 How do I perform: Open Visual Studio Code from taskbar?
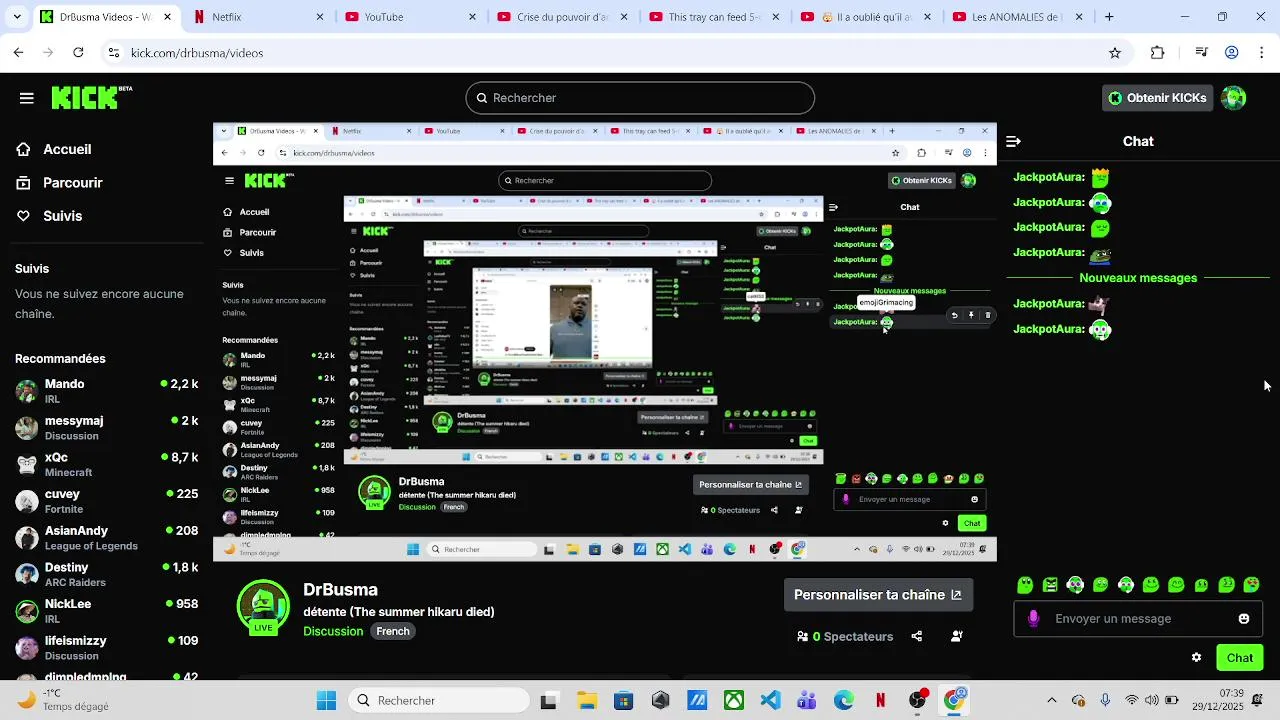(x=770, y=701)
